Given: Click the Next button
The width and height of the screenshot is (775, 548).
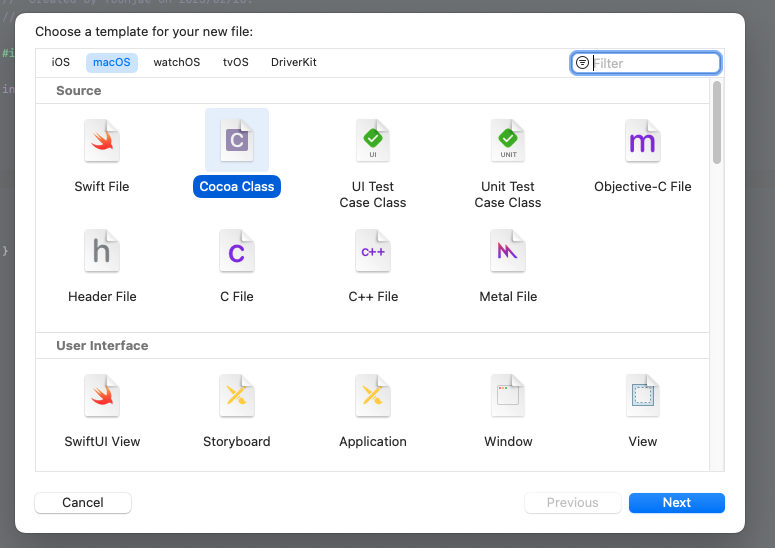Looking at the screenshot, I should tap(677, 503).
